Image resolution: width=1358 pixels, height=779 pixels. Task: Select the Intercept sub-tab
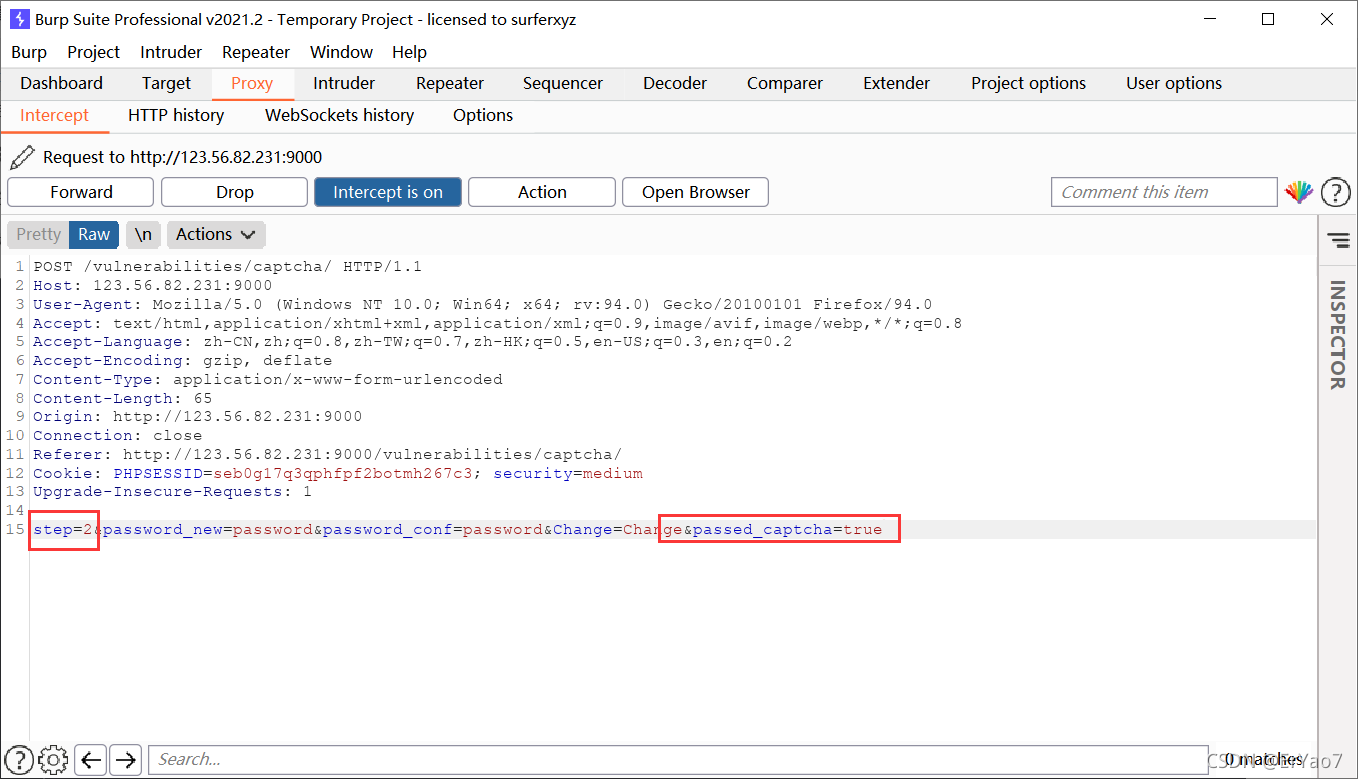[x=55, y=115]
